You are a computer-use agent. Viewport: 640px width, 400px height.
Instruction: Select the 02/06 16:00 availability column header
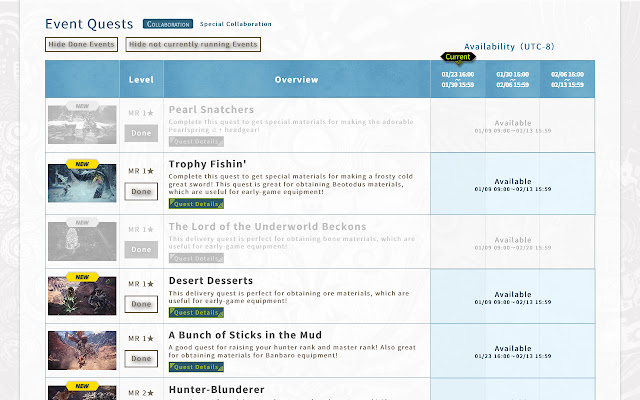click(x=567, y=79)
